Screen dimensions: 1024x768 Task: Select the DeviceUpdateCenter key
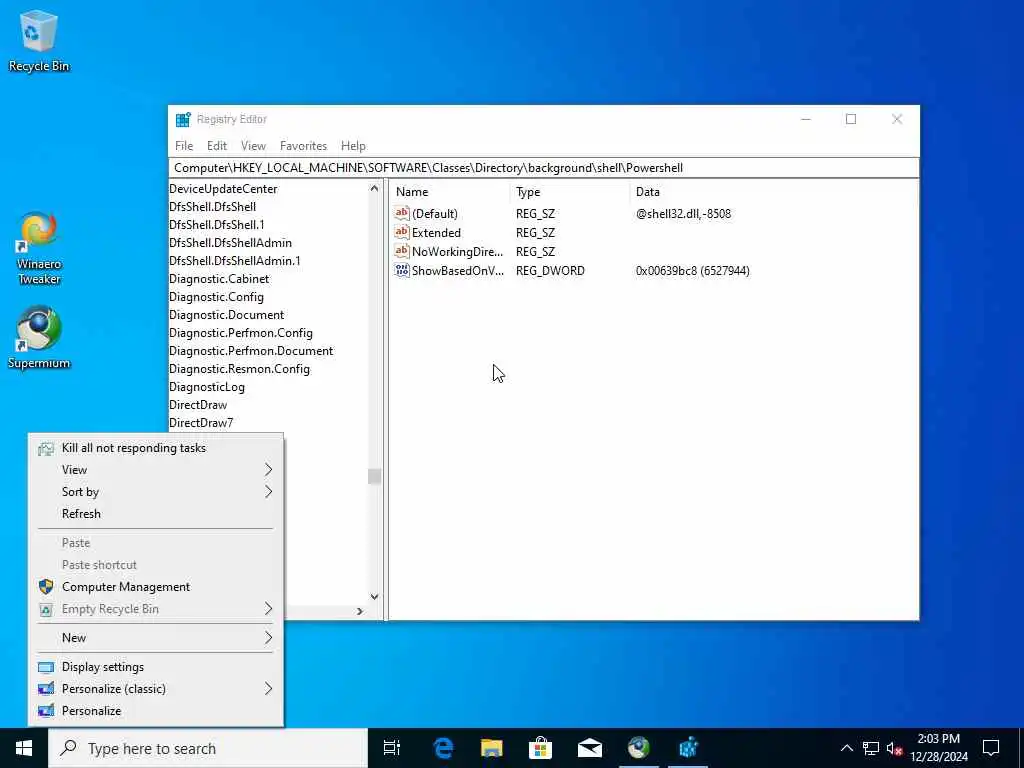(223, 189)
